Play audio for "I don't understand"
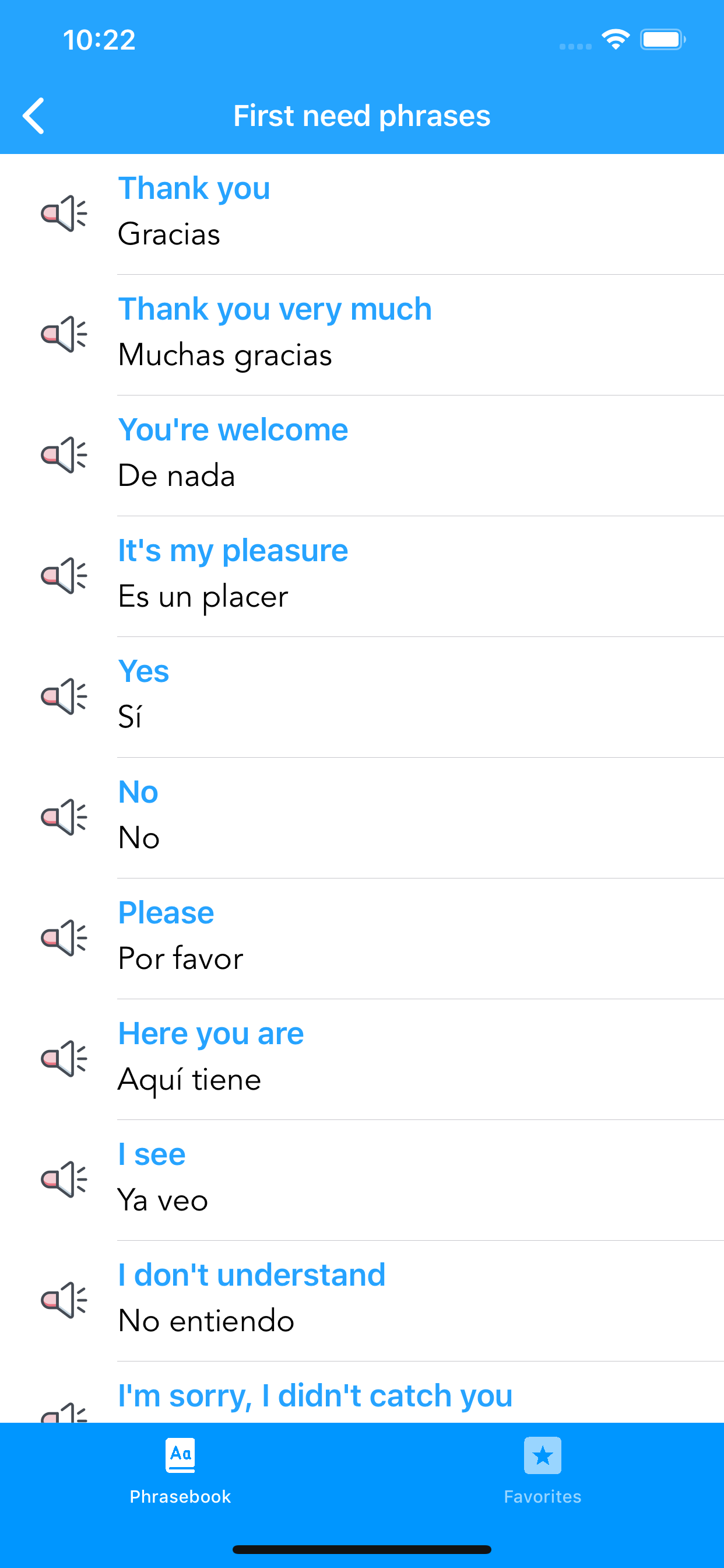Viewport: 724px width, 1568px height. 64,1300
